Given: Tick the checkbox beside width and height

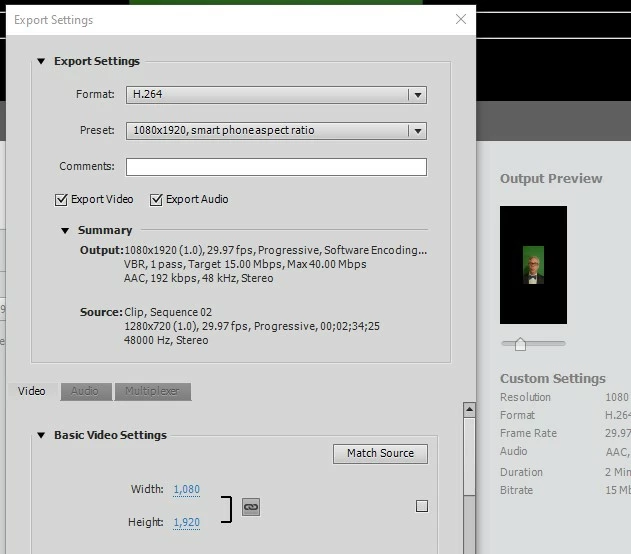Looking at the screenshot, I should (422, 506).
